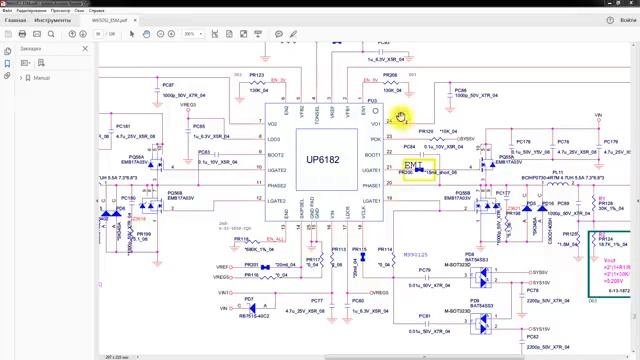Select the Manual bookmark entry
Screen dimensions: 640x360
click(41, 78)
